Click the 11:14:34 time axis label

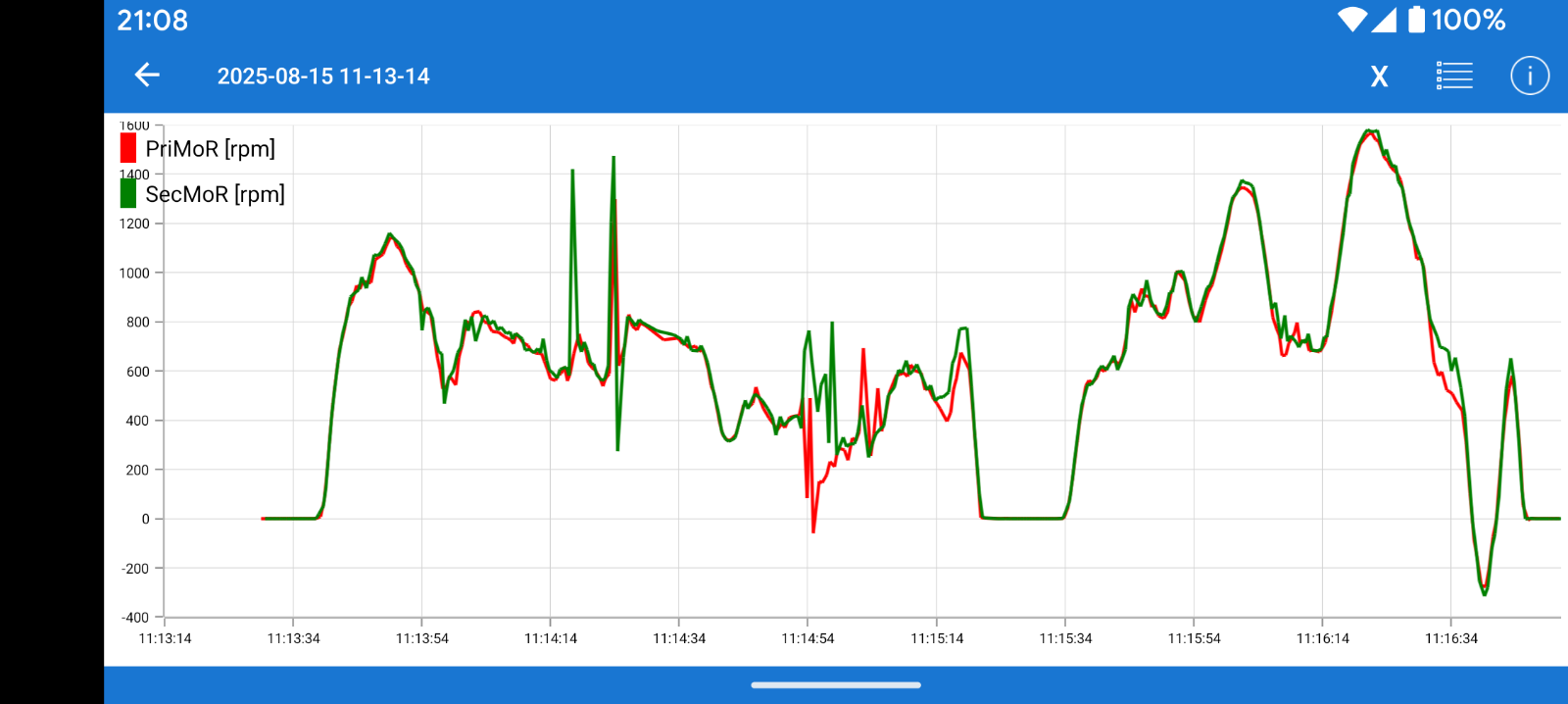(x=679, y=638)
